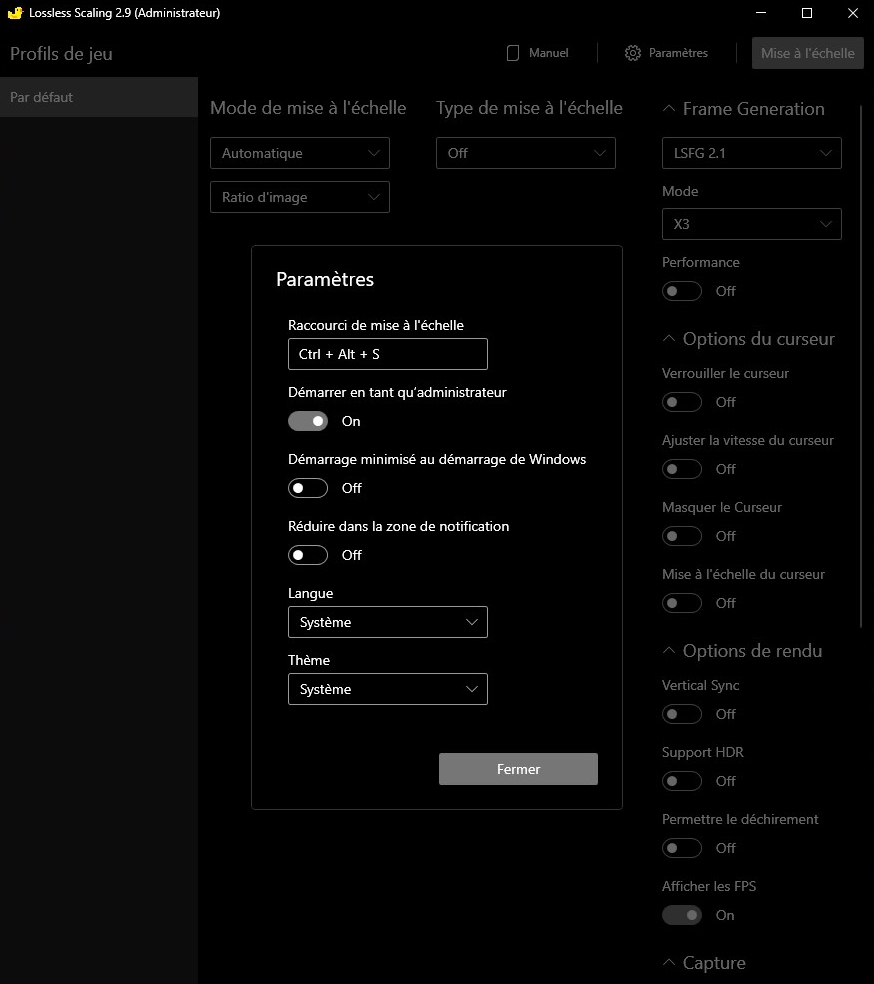Close the Lossless Scaling window
The height and width of the screenshot is (984, 874).
853,13
